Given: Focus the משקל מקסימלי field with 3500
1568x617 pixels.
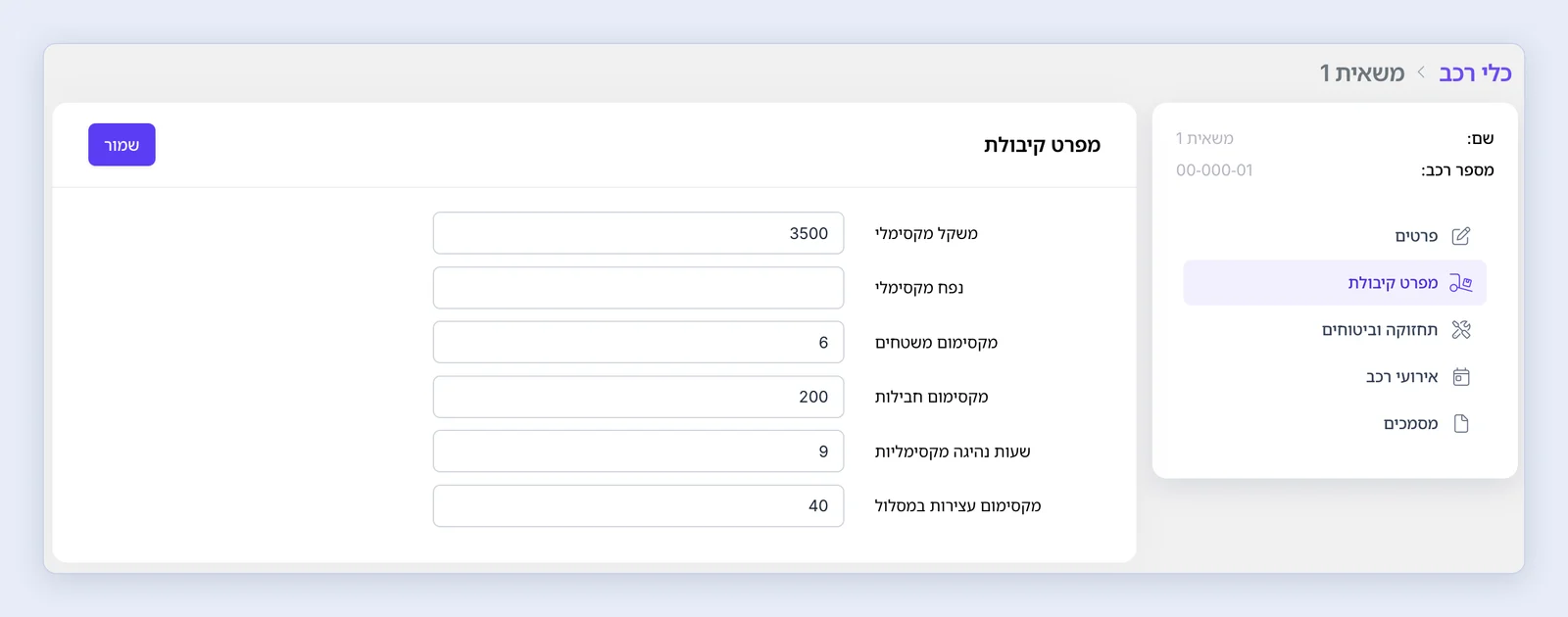Looking at the screenshot, I should point(638,233).
